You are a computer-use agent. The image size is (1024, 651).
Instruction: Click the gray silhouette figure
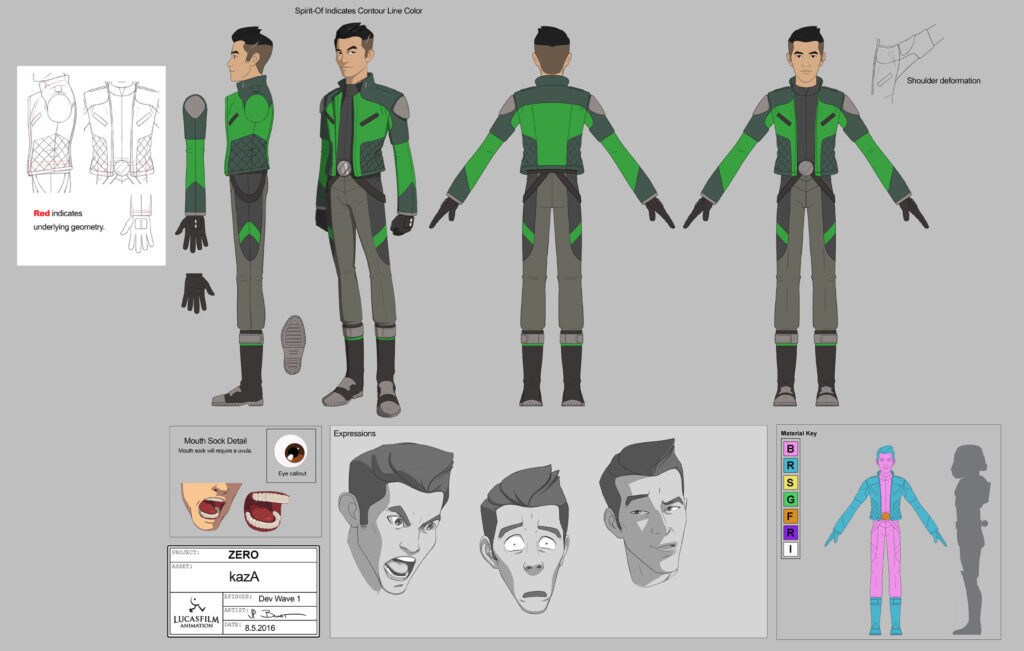pos(970,539)
